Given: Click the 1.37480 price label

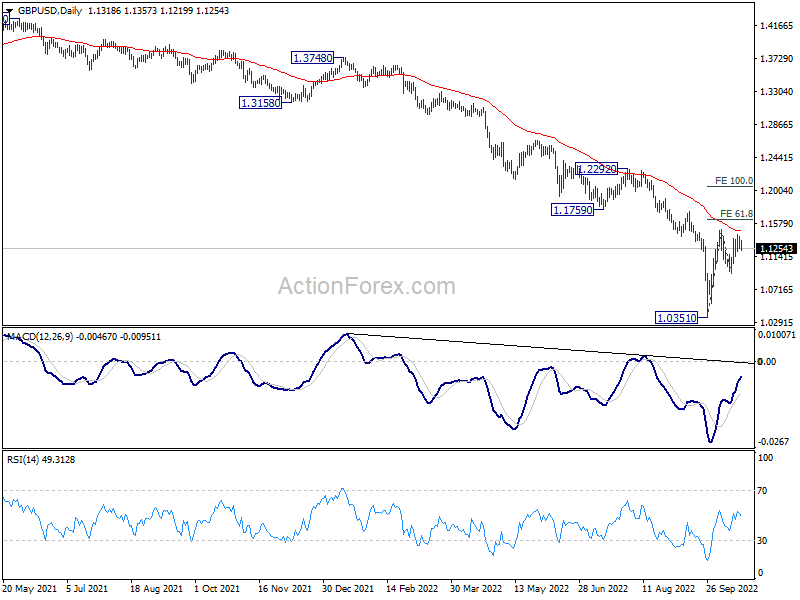Looking at the screenshot, I should [x=312, y=58].
